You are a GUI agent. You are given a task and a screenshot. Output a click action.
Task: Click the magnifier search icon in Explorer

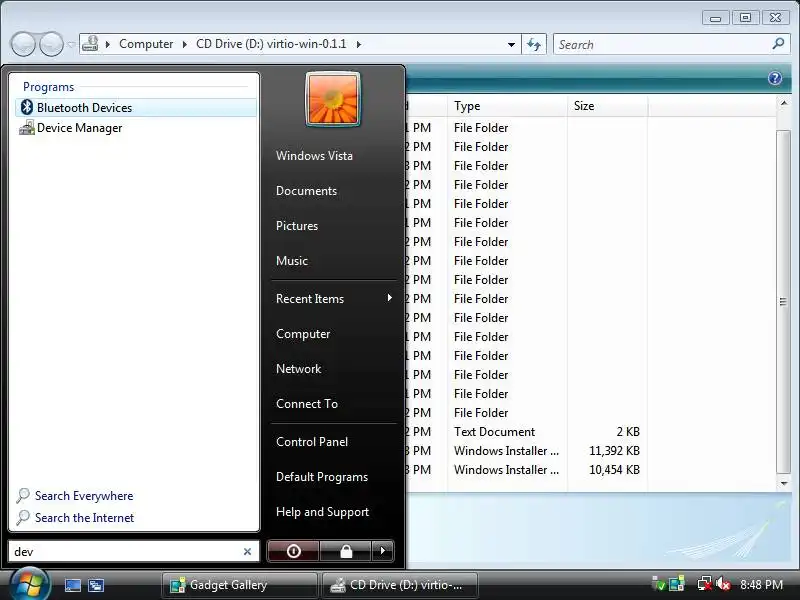pyautogui.click(x=778, y=44)
